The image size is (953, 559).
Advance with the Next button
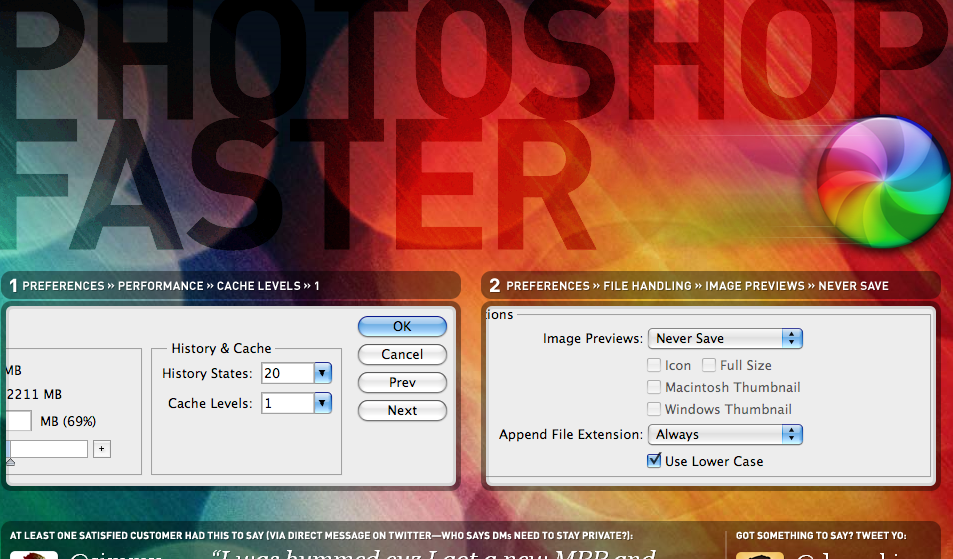pyautogui.click(x=402, y=410)
